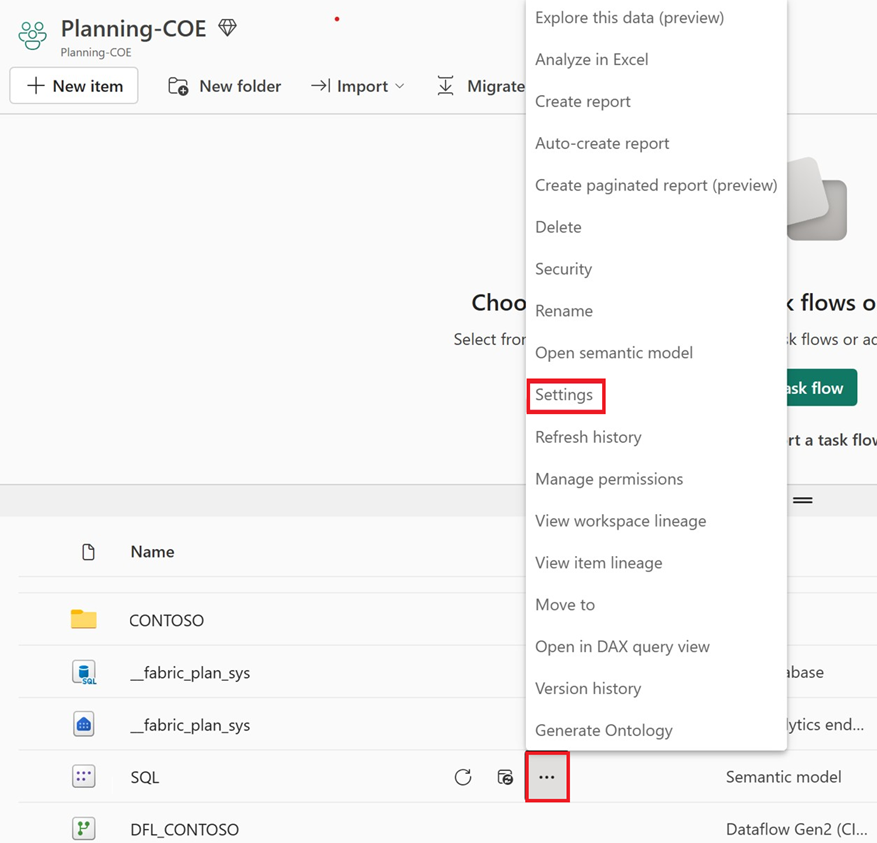Choose Move to option

click(565, 605)
